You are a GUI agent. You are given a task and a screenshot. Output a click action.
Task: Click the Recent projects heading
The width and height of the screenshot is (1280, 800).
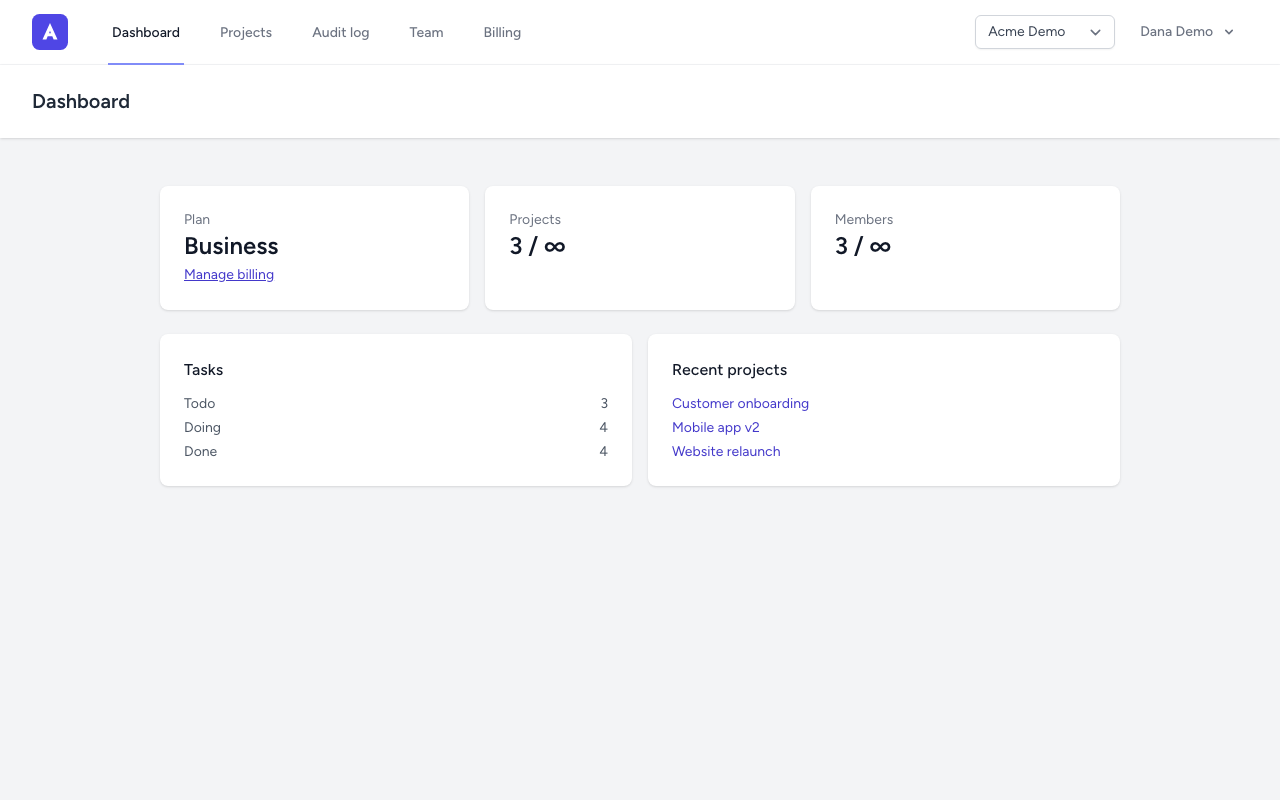click(730, 370)
